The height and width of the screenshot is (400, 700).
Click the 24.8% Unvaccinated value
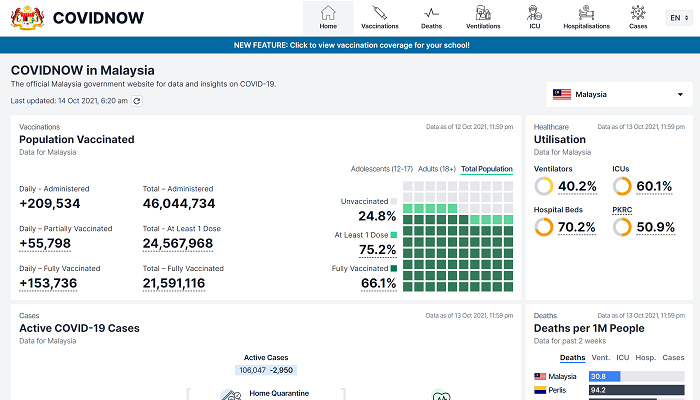[377, 216]
